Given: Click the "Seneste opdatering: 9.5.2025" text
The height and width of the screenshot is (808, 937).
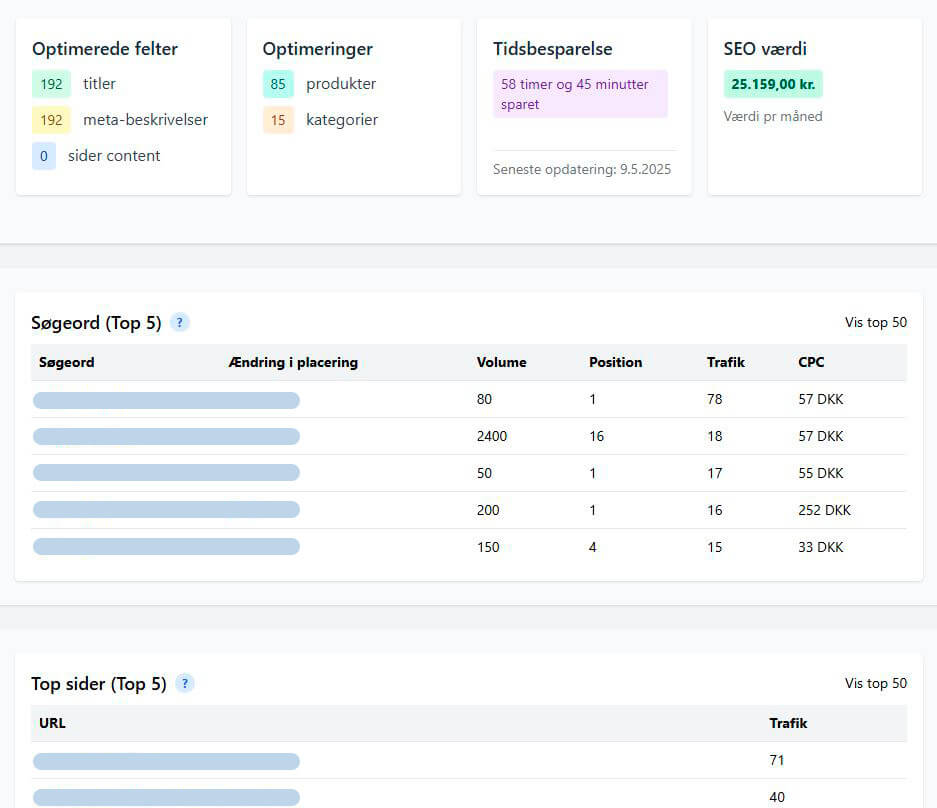Looking at the screenshot, I should 582,169.
